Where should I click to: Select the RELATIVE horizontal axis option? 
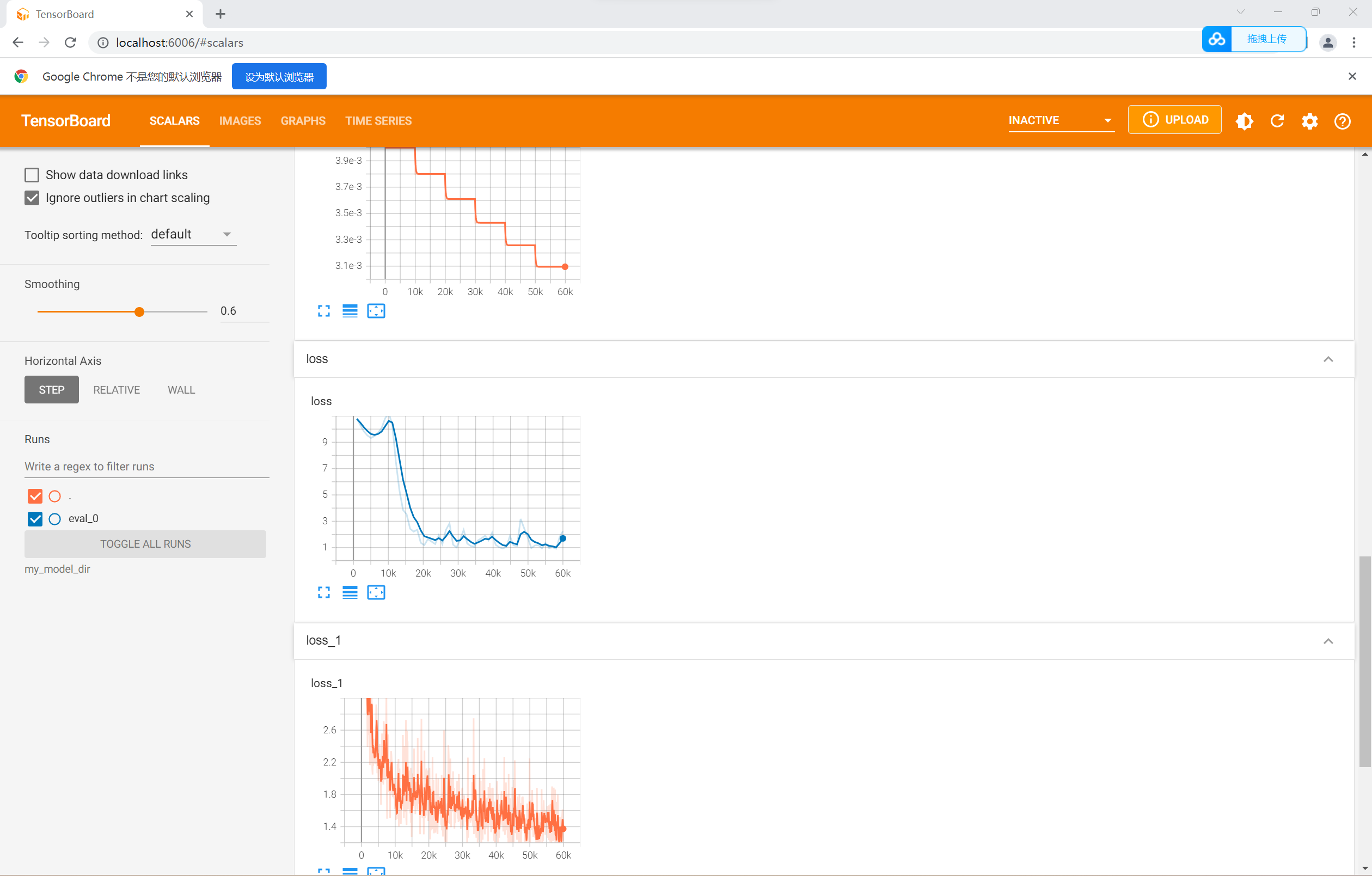(x=116, y=390)
